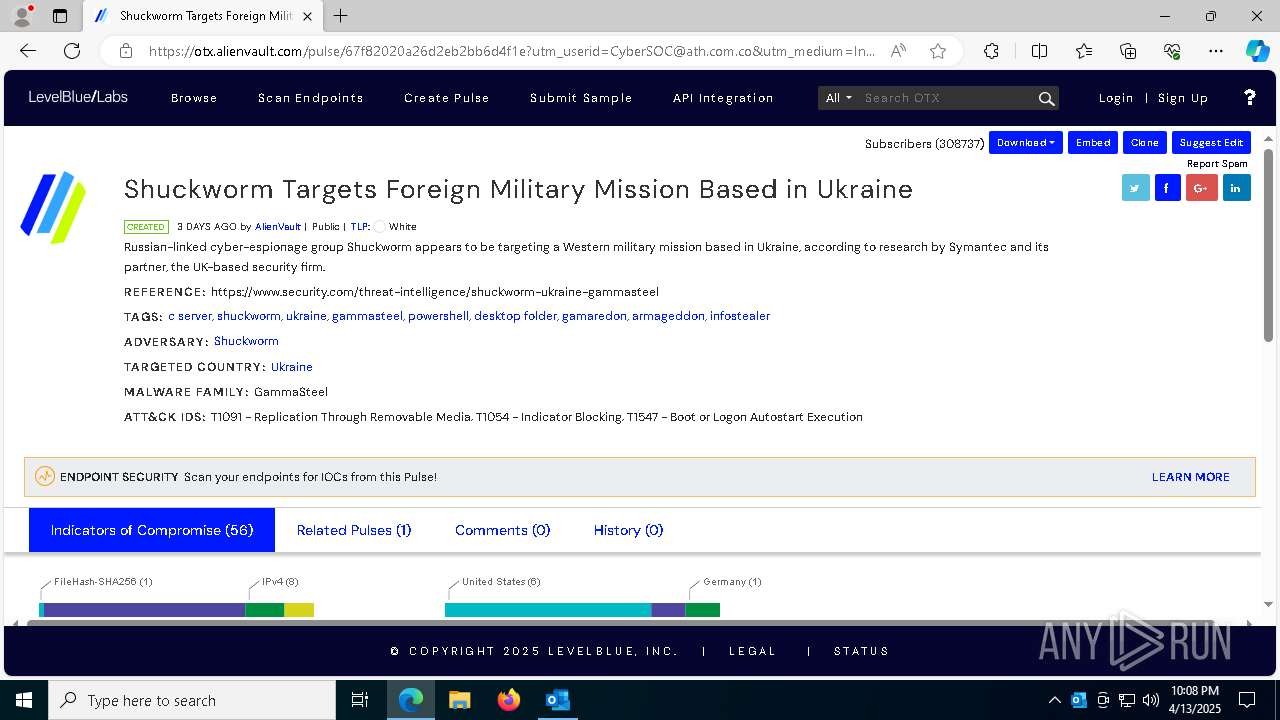Go to Create Pulse

447,98
